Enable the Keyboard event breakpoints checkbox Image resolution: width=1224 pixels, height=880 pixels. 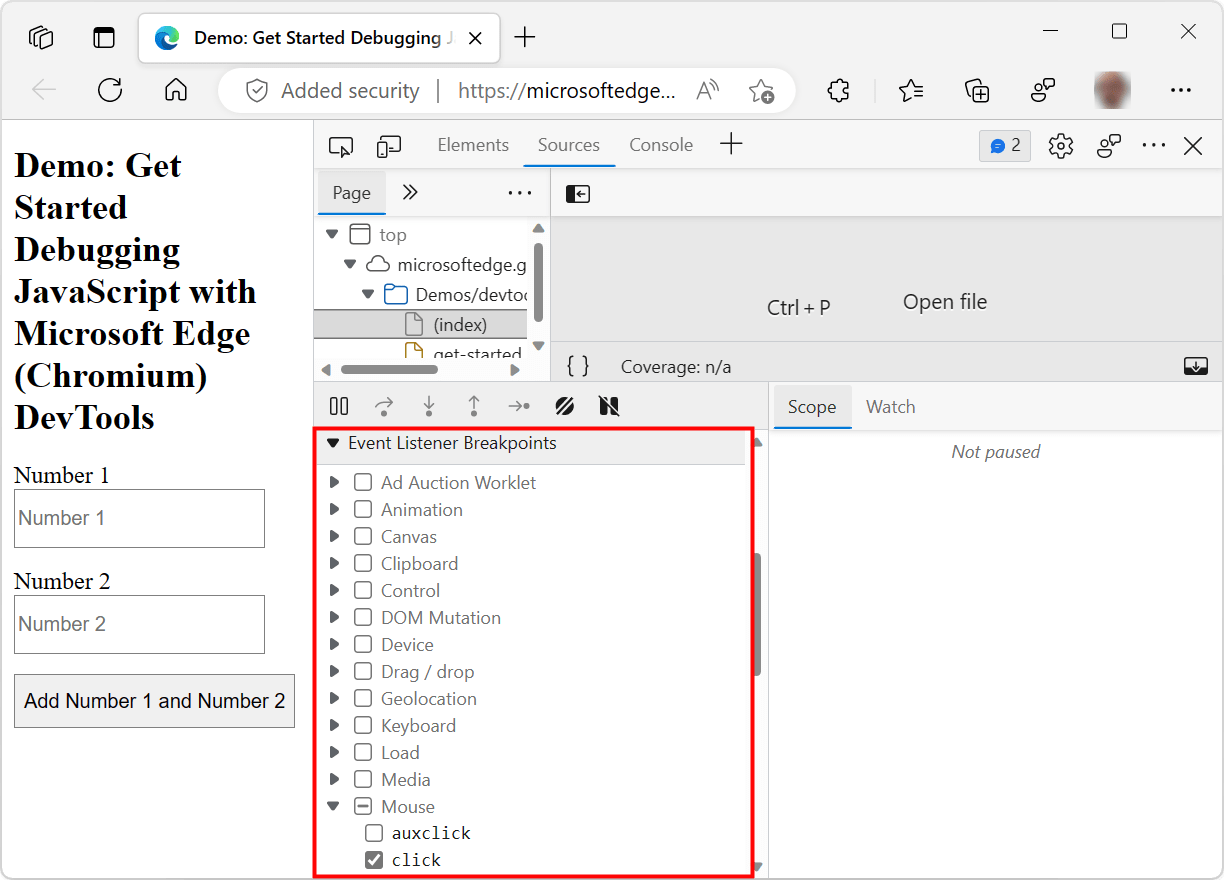pyautogui.click(x=362, y=725)
